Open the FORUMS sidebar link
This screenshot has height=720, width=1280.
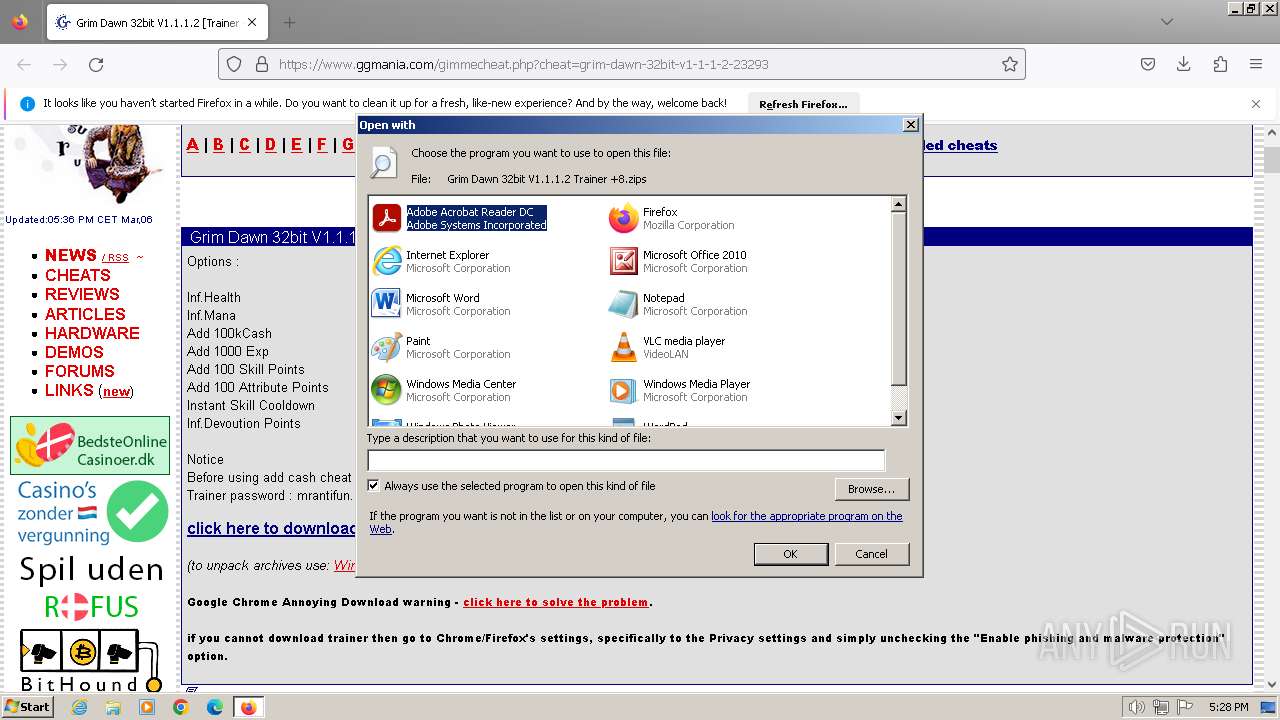(80, 371)
